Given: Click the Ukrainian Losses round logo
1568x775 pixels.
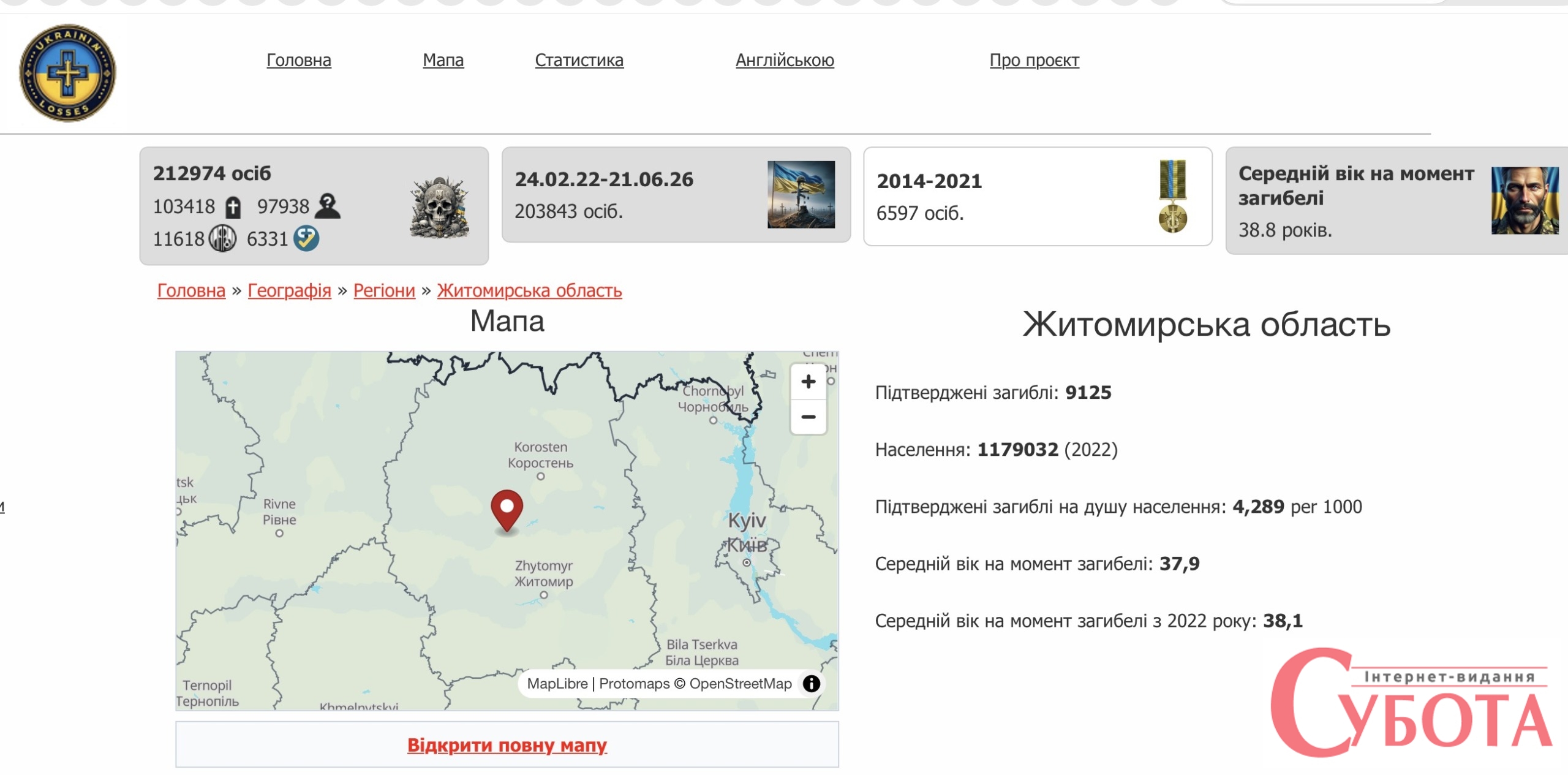Looking at the screenshot, I should pyautogui.click(x=67, y=73).
